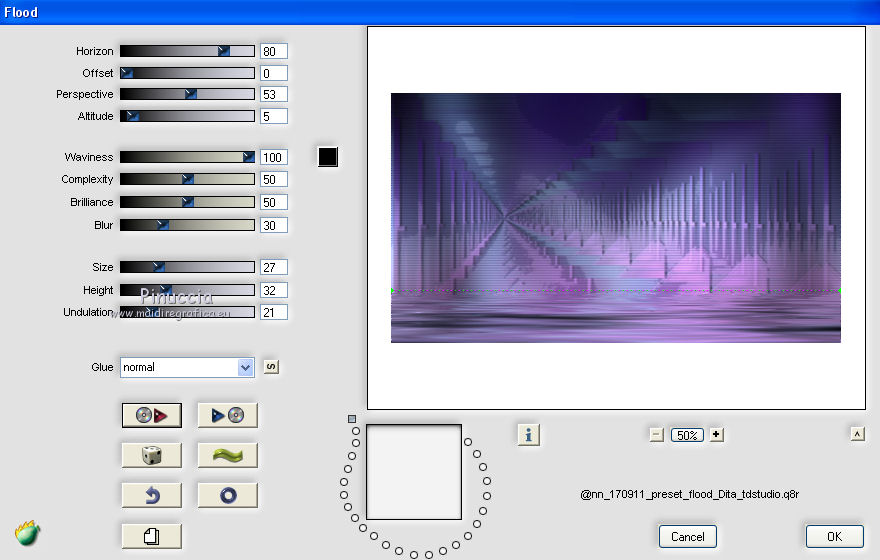The width and height of the screenshot is (880, 560).
Task: Click the Height value field showing 32
Action: [x=274, y=290]
